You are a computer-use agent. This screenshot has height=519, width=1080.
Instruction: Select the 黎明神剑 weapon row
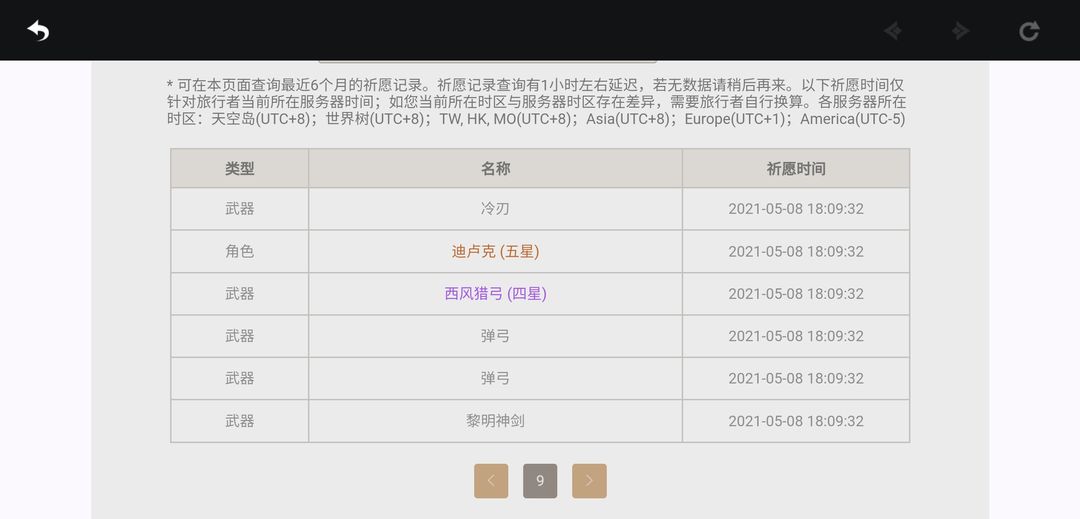click(x=540, y=421)
